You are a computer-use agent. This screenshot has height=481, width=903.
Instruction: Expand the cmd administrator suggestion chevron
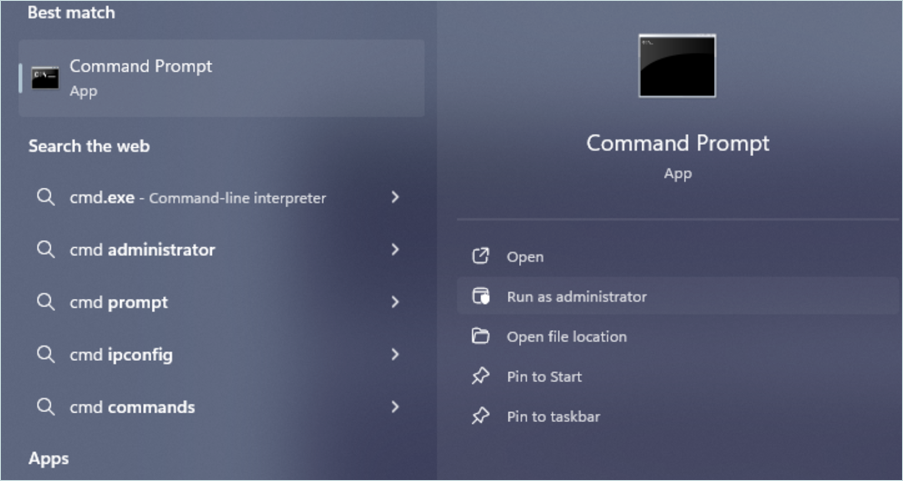[x=395, y=250]
